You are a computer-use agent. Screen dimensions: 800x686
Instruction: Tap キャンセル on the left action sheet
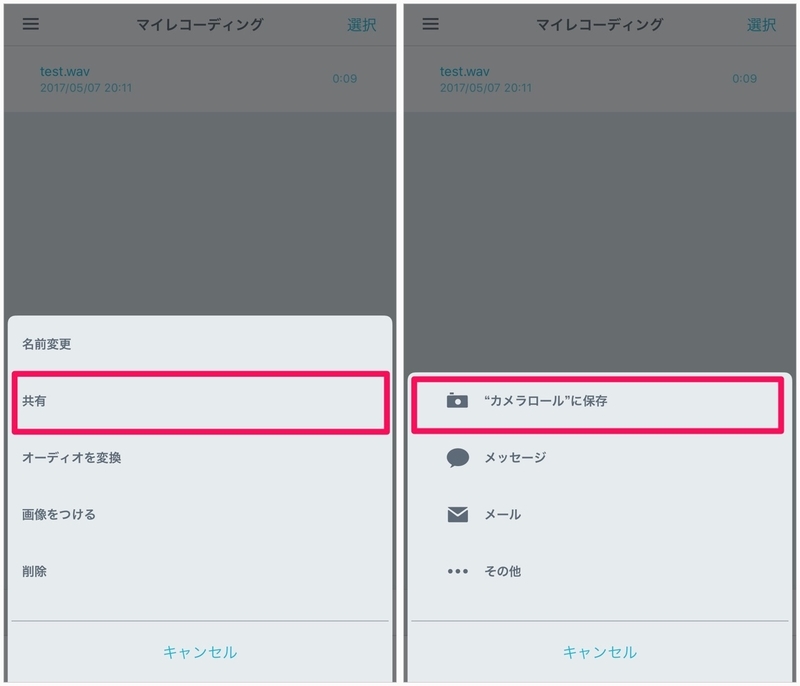pyautogui.click(x=200, y=652)
